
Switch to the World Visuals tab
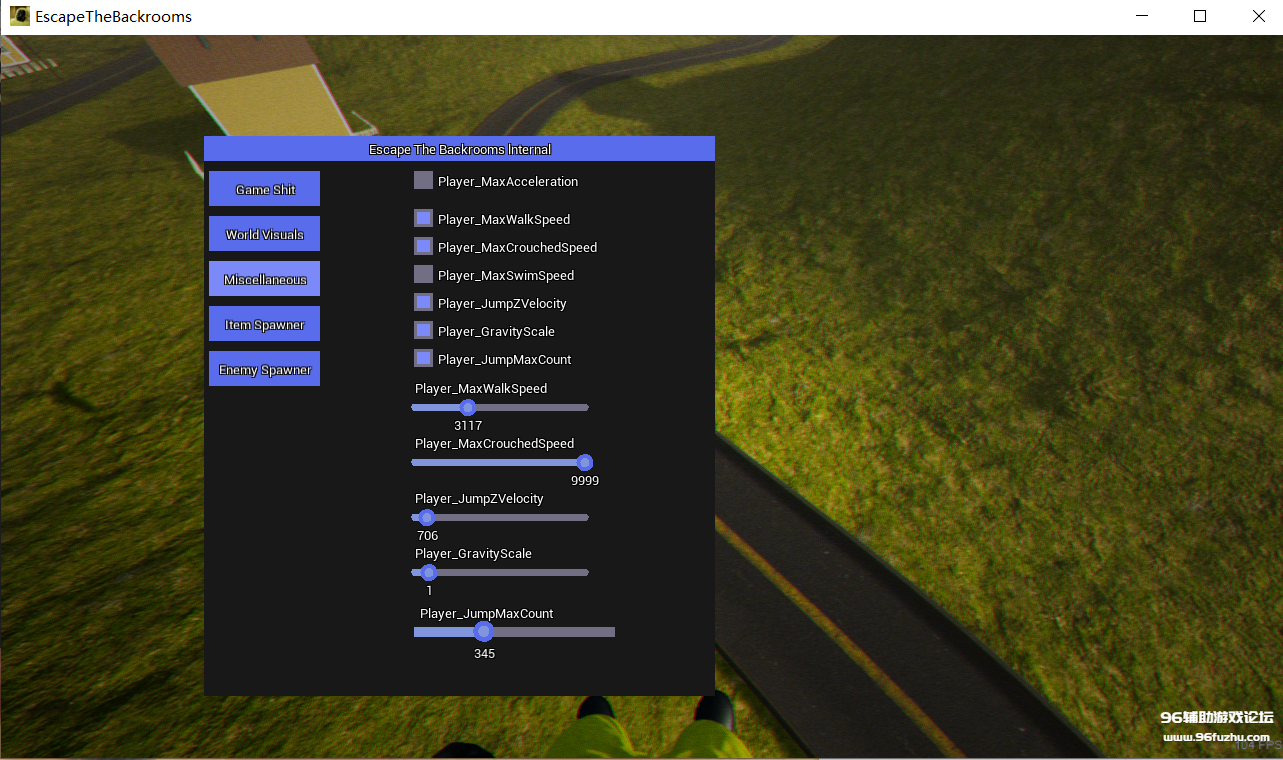[x=264, y=234]
